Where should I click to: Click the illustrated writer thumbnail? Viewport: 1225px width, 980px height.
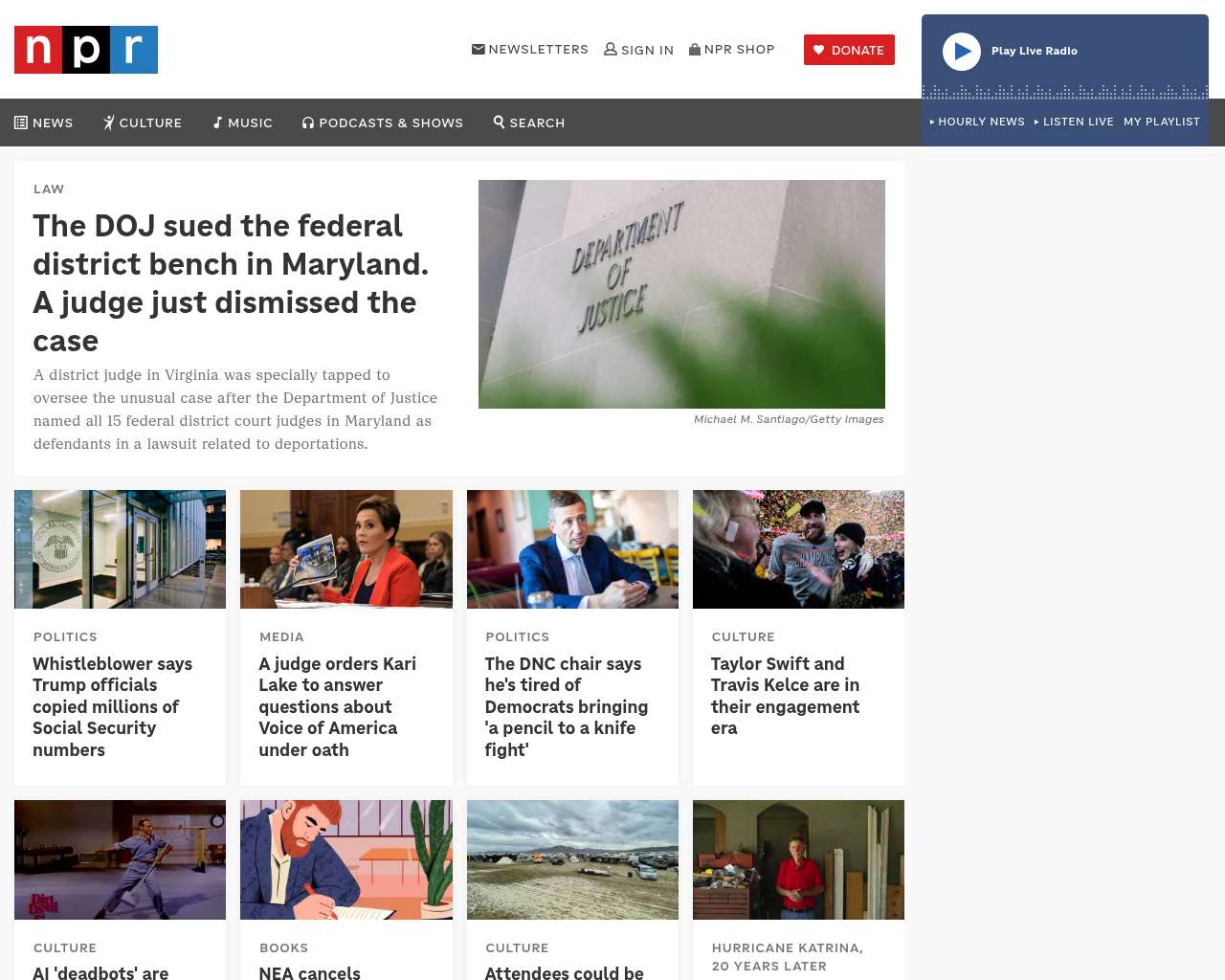(346, 859)
